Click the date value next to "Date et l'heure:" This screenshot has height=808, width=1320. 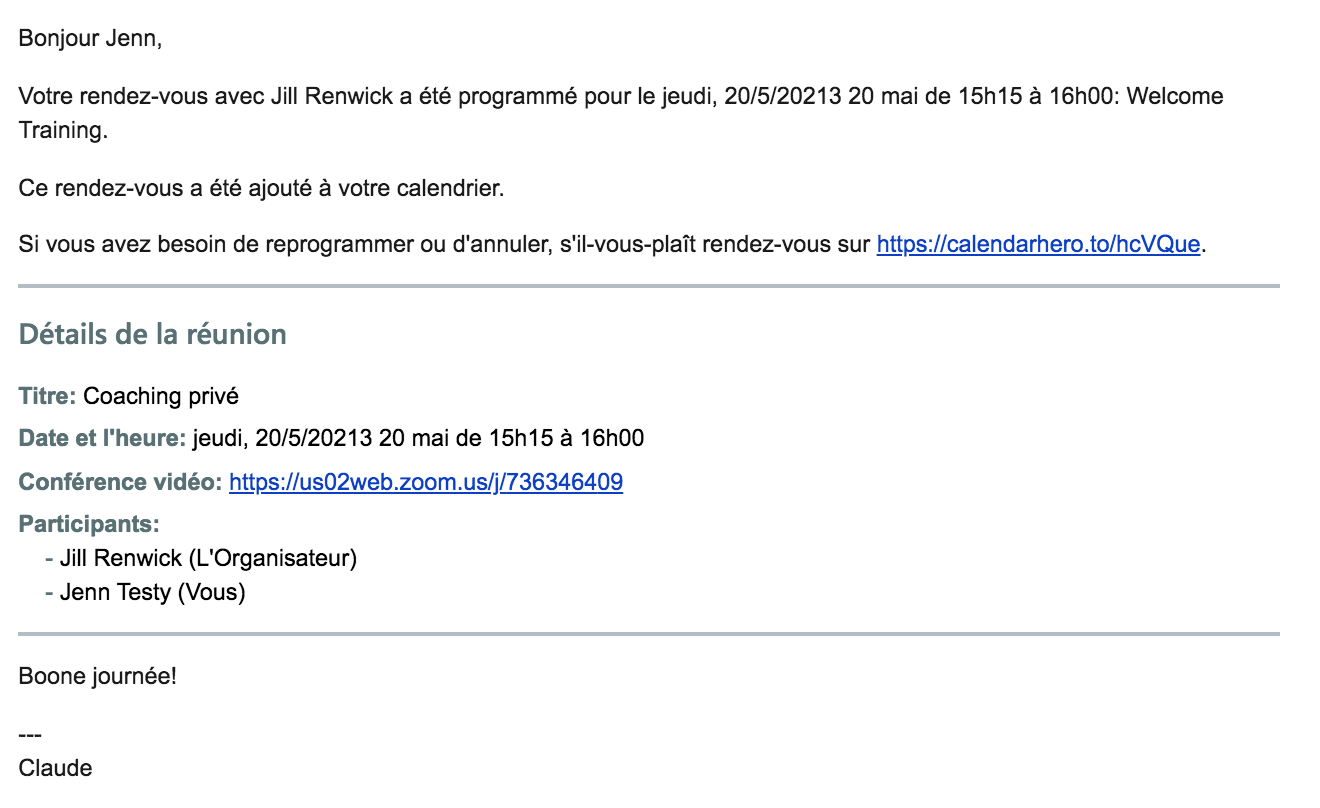pyautogui.click(x=418, y=438)
